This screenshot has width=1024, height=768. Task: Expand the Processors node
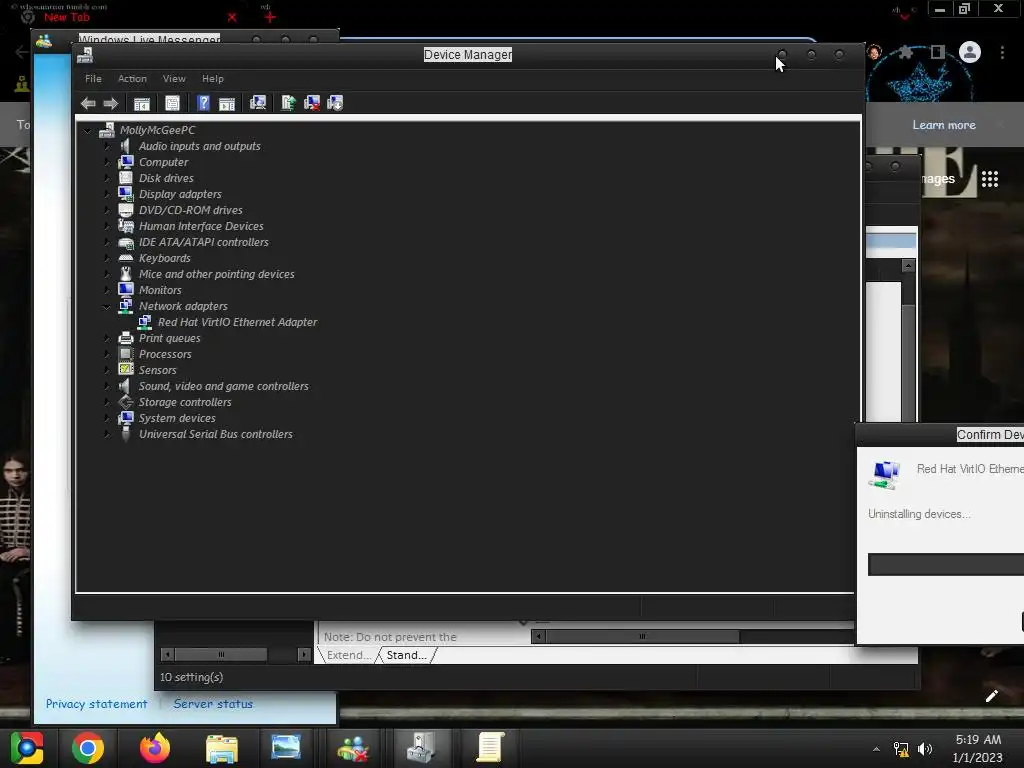(107, 354)
